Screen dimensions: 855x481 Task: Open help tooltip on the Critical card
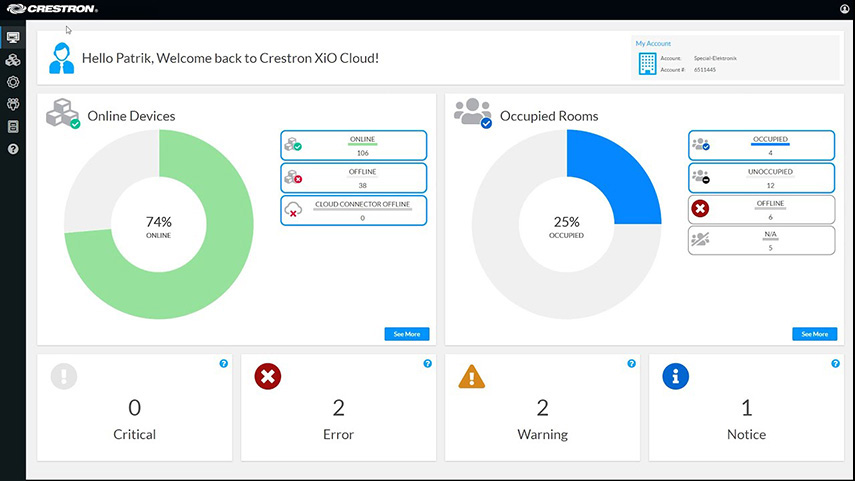pos(224,364)
